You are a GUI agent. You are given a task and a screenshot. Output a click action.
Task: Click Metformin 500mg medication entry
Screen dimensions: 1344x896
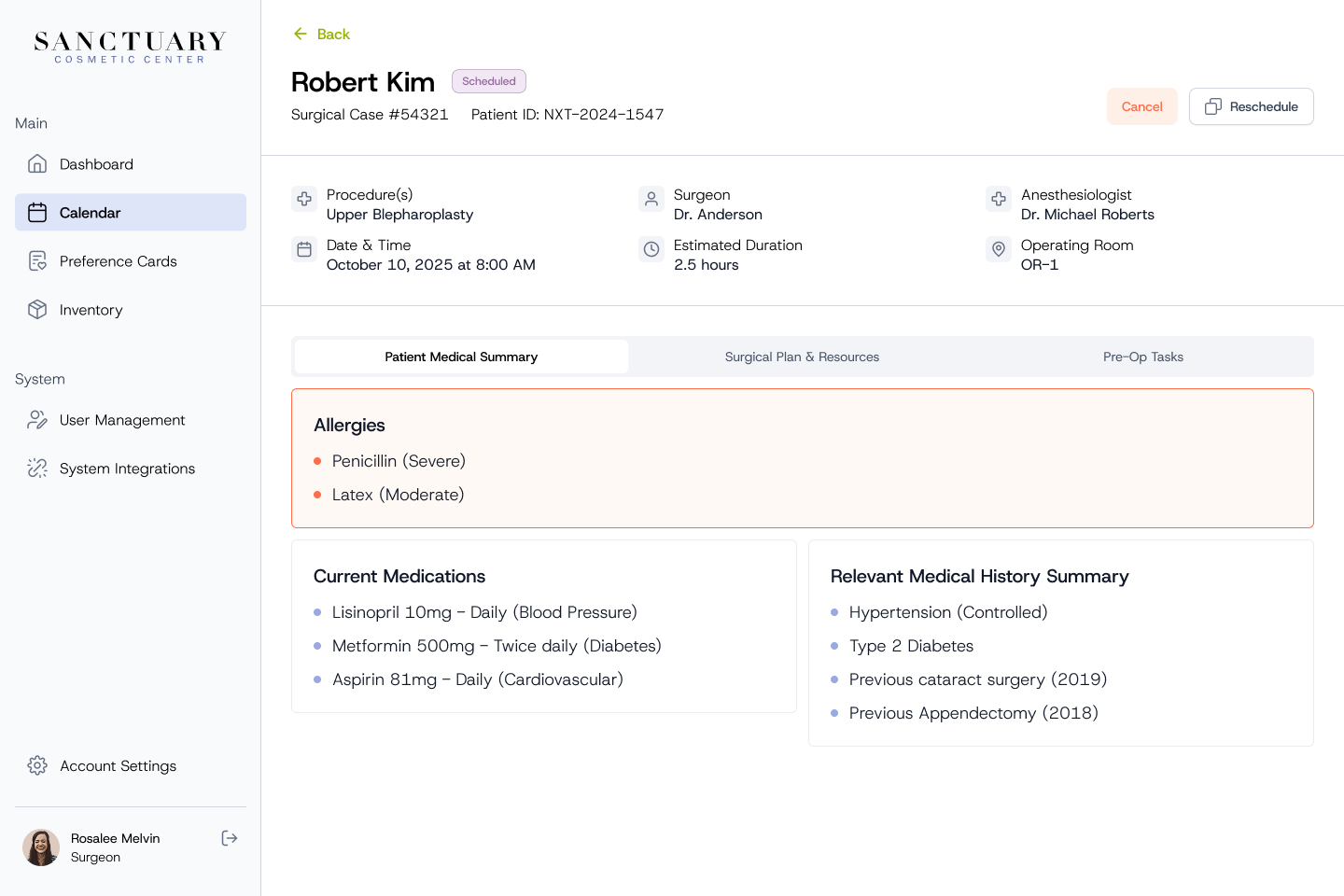point(497,646)
